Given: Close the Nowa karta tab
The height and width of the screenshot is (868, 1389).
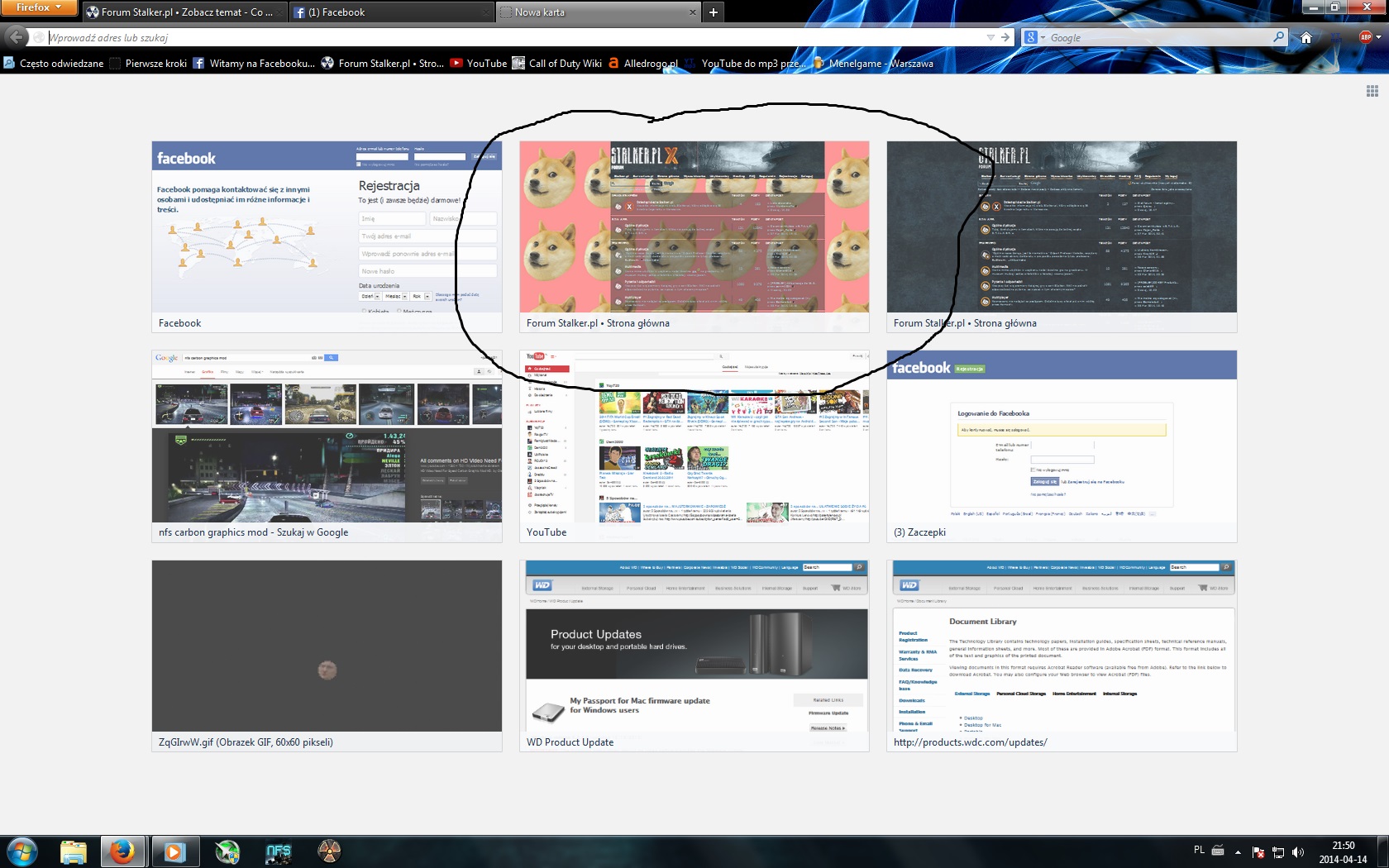Looking at the screenshot, I should [692, 12].
